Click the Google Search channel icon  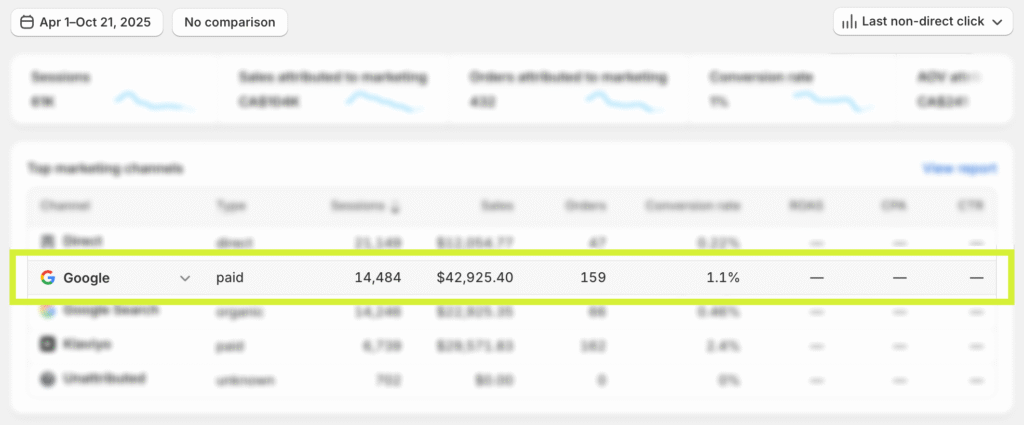click(x=47, y=311)
